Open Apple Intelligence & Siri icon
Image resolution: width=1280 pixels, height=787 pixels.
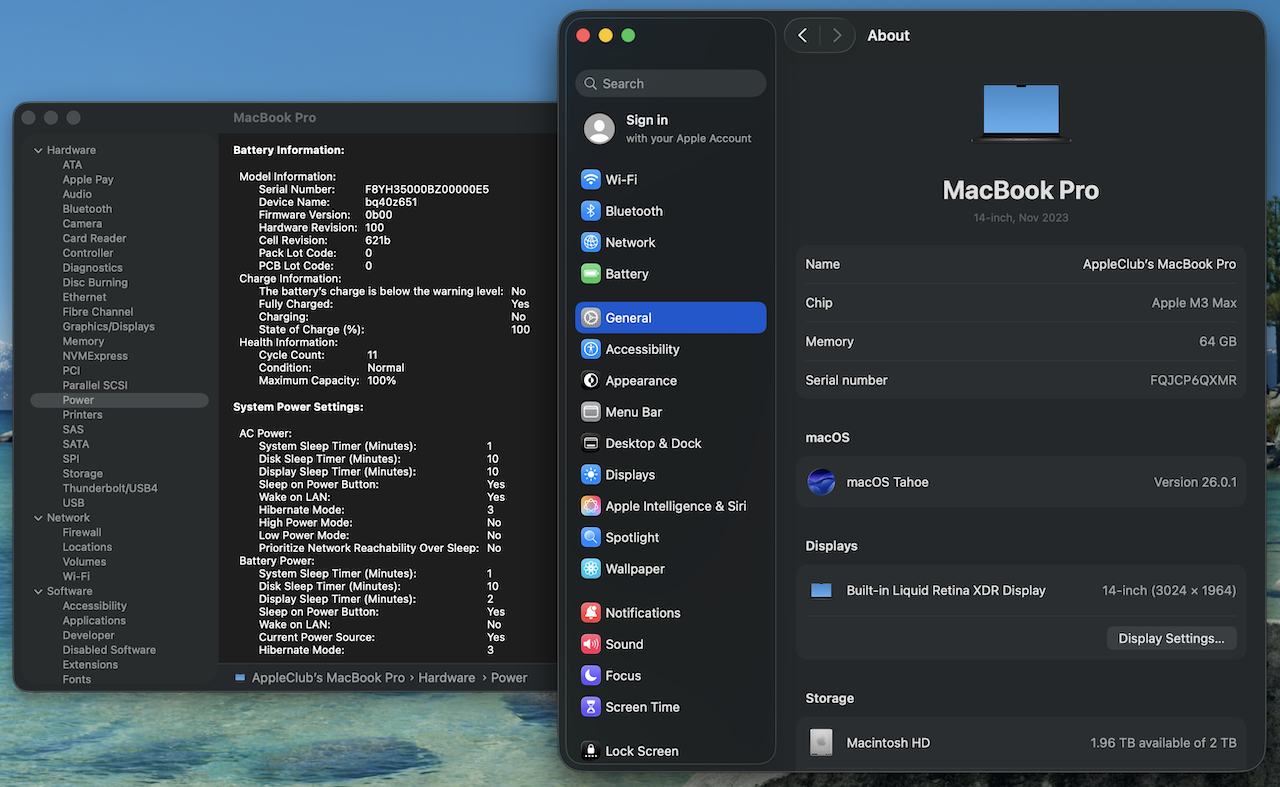591,506
